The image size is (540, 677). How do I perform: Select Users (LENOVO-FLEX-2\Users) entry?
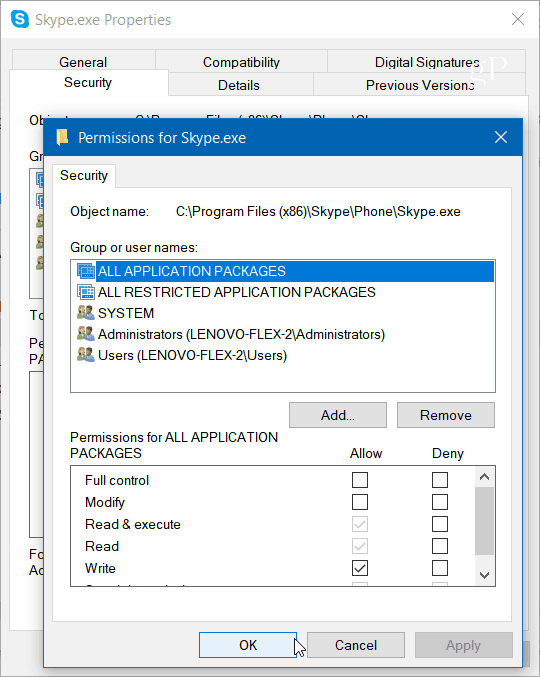click(x=192, y=355)
